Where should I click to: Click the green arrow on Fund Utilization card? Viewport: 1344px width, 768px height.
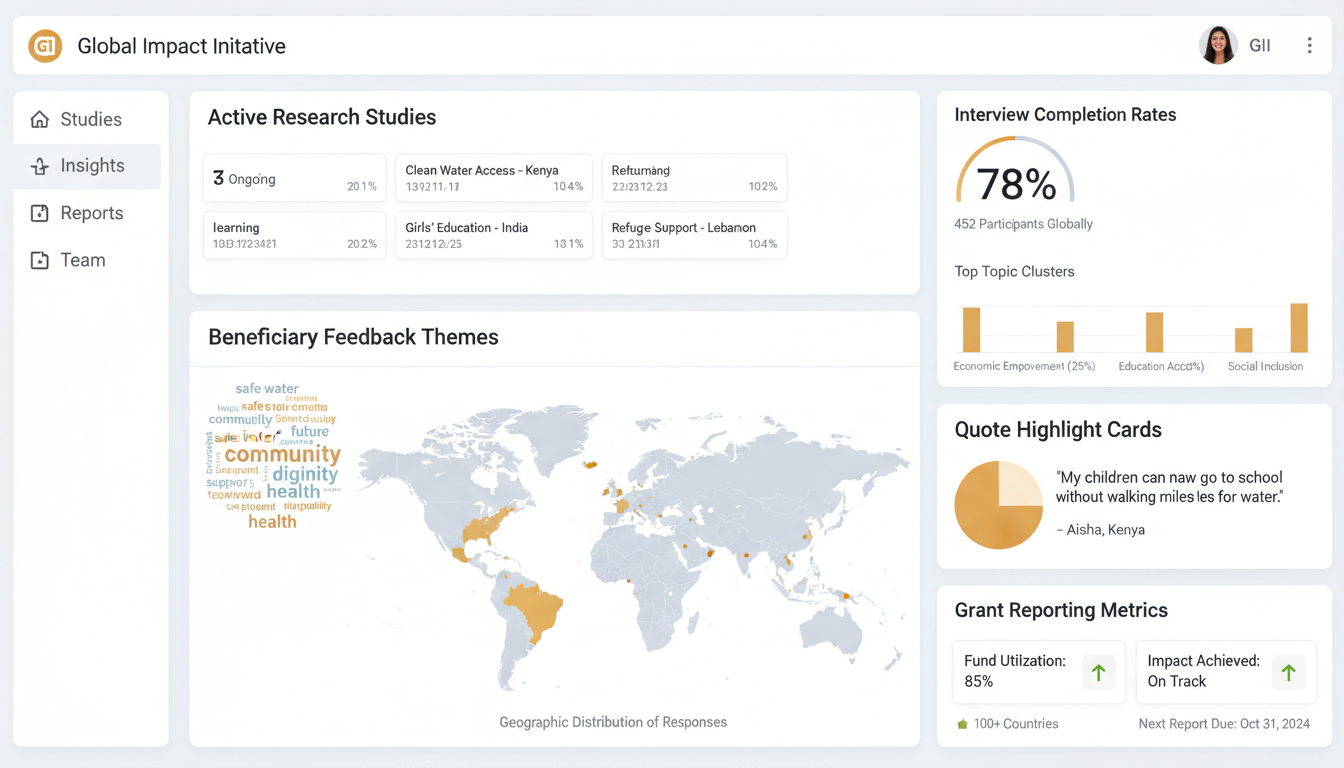[1098, 672]
